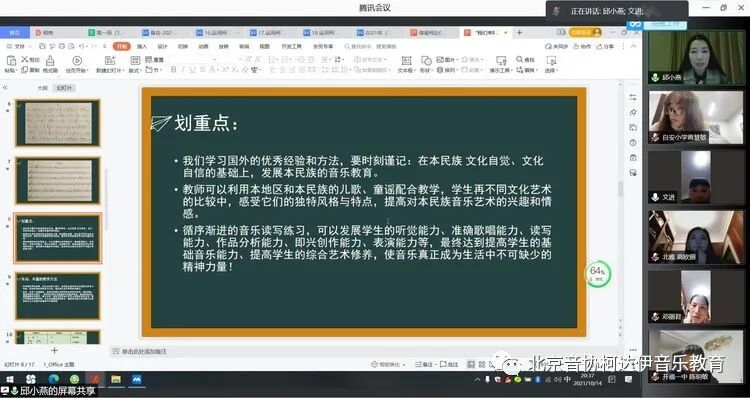Select the Format Painter brush icon

pos(50,61)
